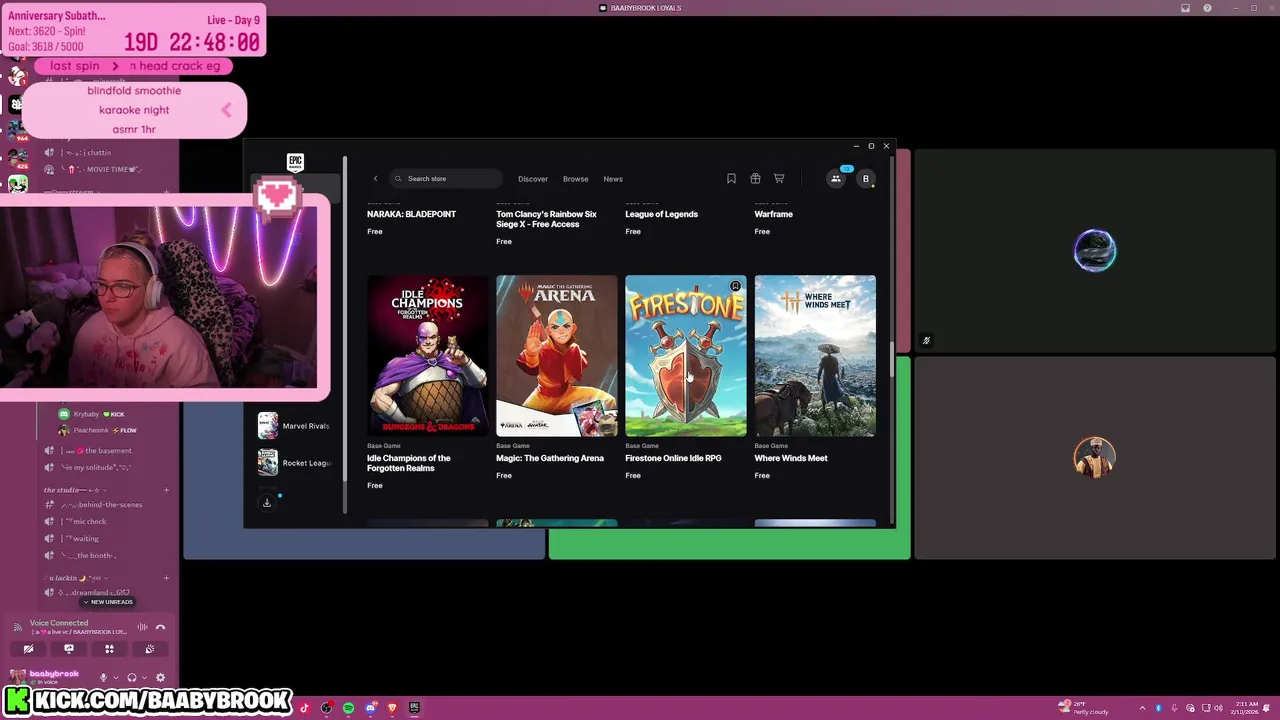Show hidden system tray icons
This screenshot has height=720, width=1280.
tap(1142, 708)
